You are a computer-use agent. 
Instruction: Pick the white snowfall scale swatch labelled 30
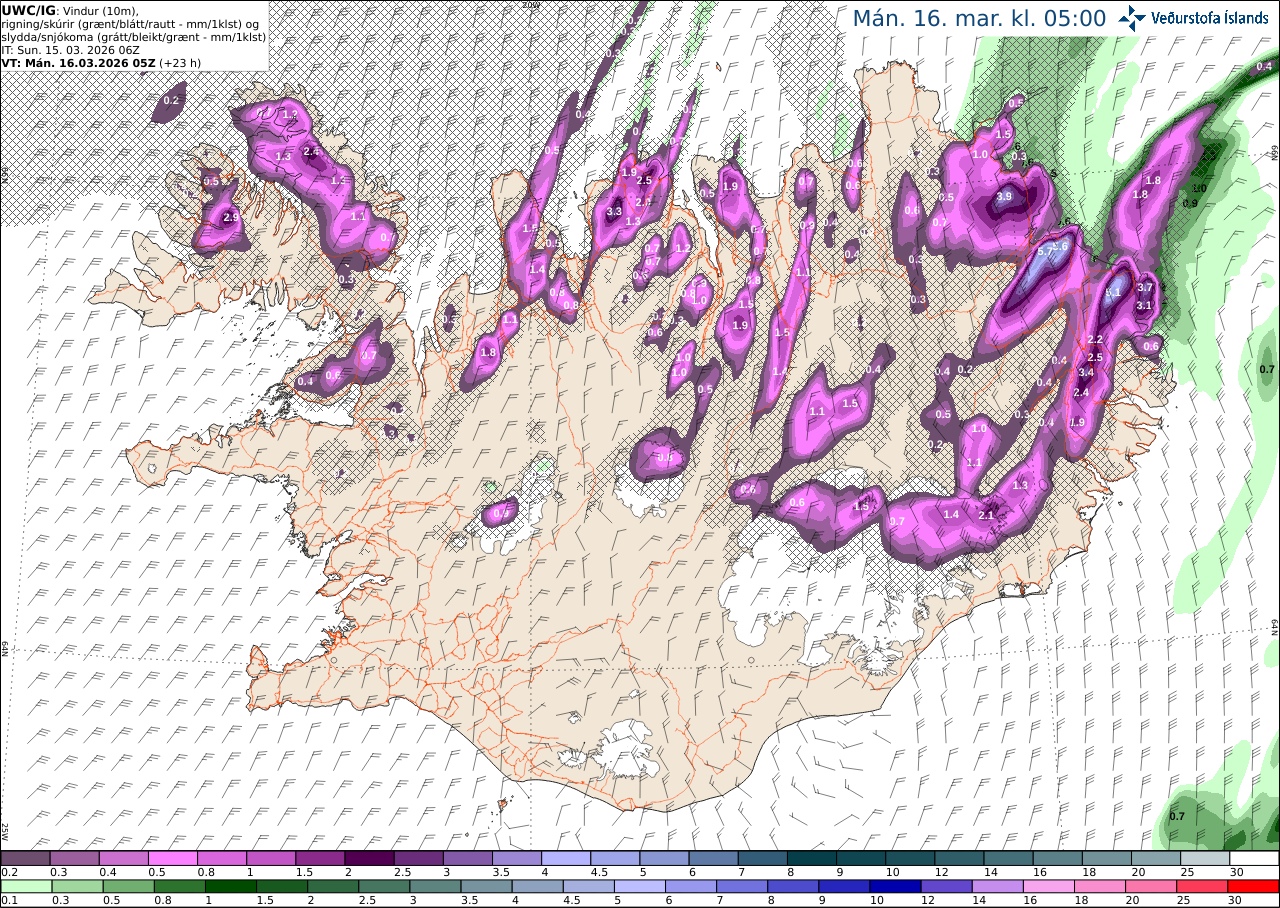1255,858
